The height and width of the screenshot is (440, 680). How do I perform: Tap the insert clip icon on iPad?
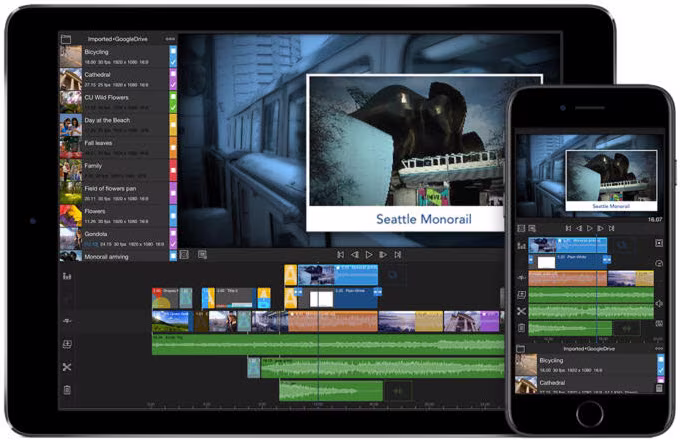coord(67,344)
